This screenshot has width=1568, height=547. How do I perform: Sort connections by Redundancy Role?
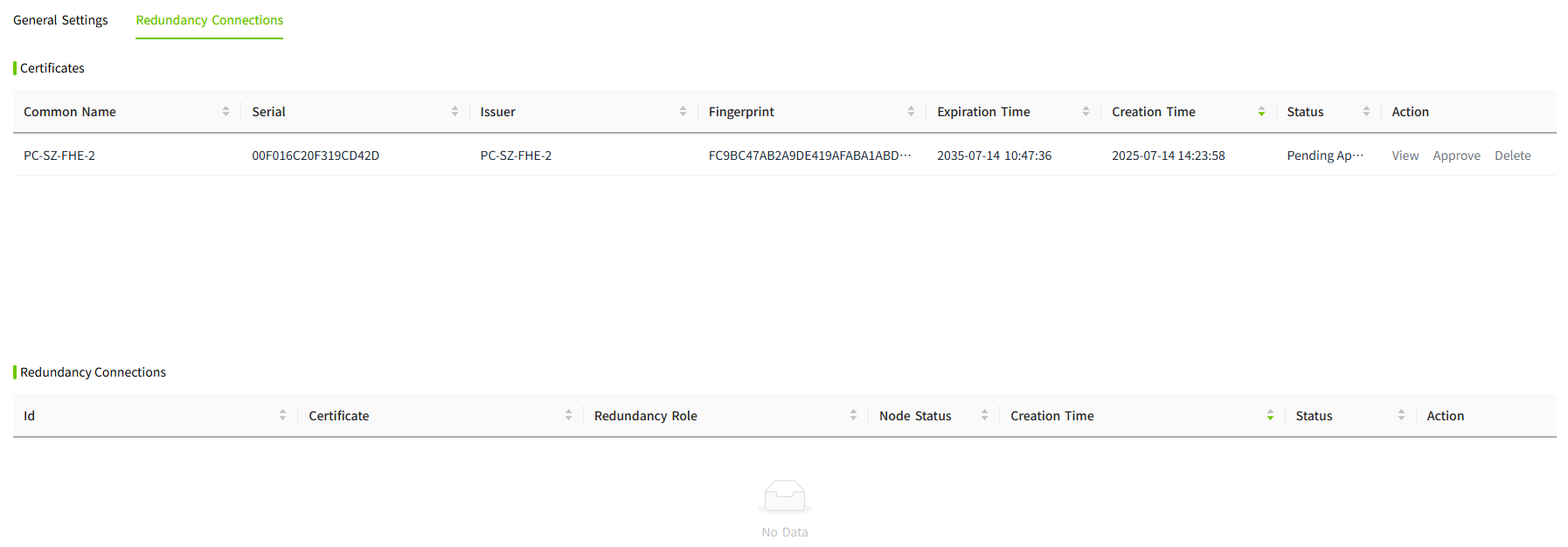pyautogui.click(x=853, y=416)
